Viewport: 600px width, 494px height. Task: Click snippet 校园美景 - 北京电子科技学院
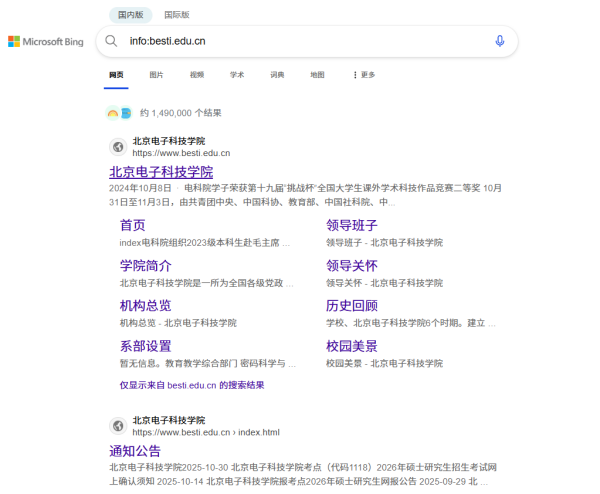[x=385, y=364]
